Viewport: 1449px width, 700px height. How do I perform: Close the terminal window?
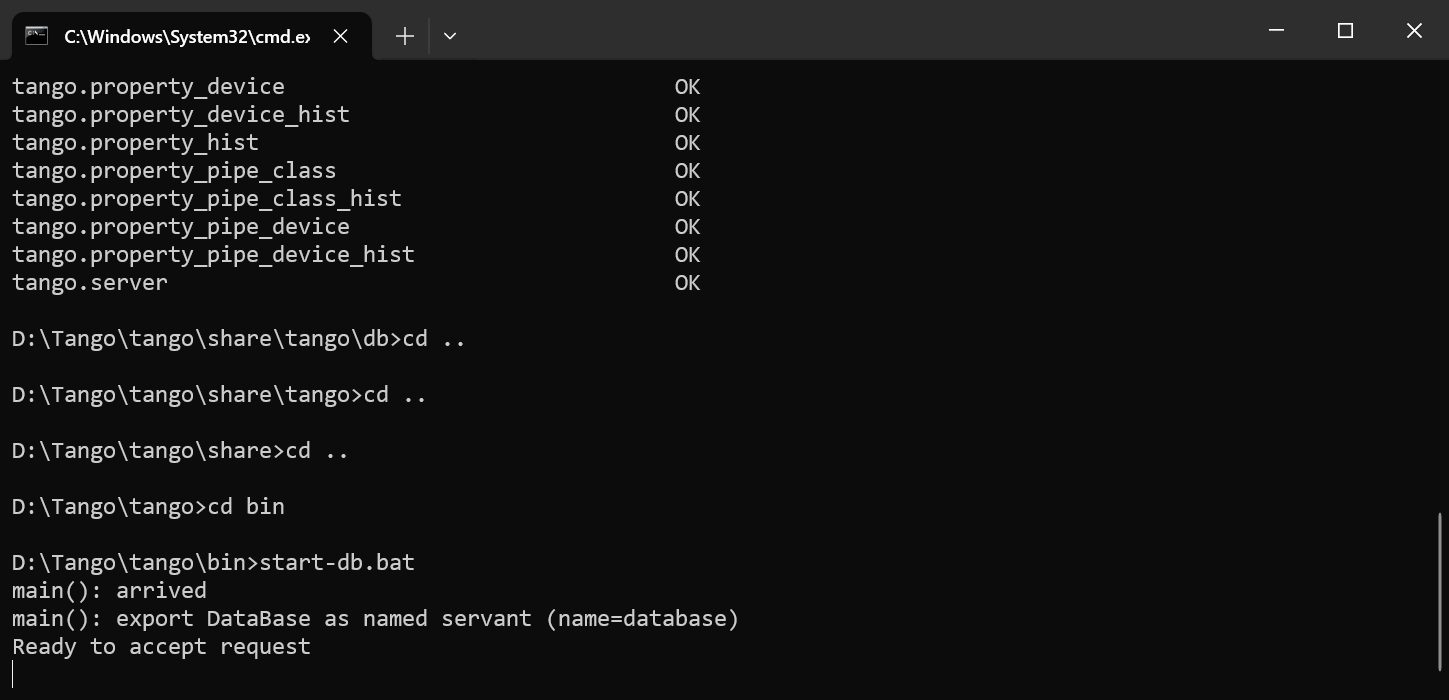[x=1414, y=31]
